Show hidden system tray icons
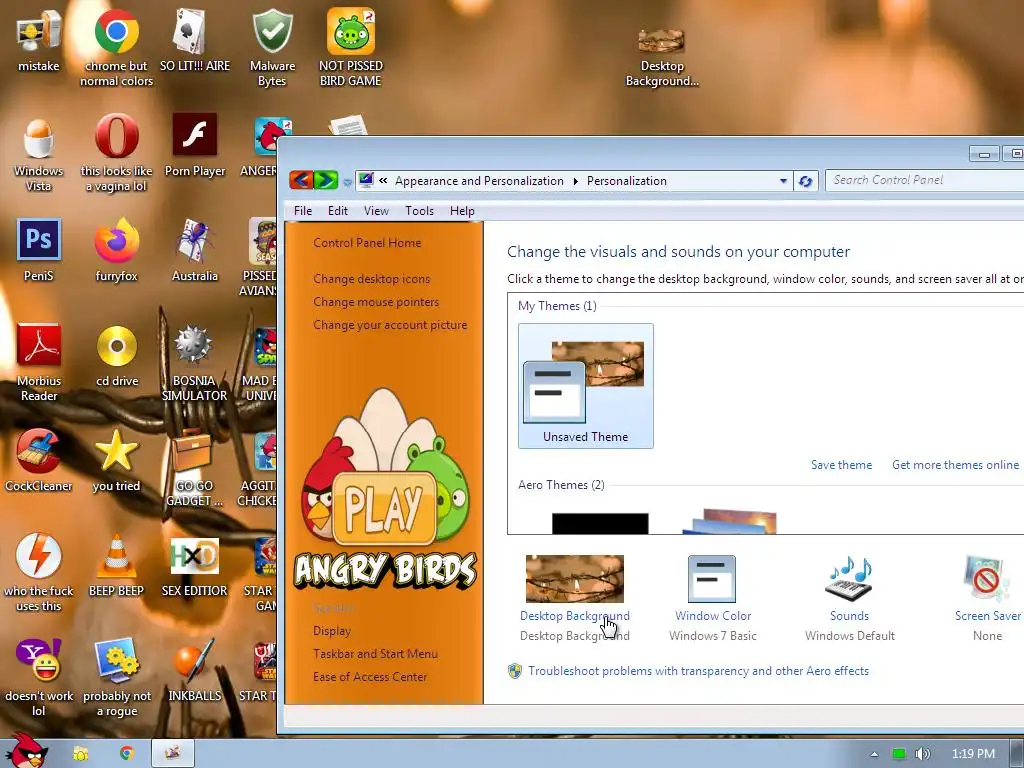 [x=874, y=754]
